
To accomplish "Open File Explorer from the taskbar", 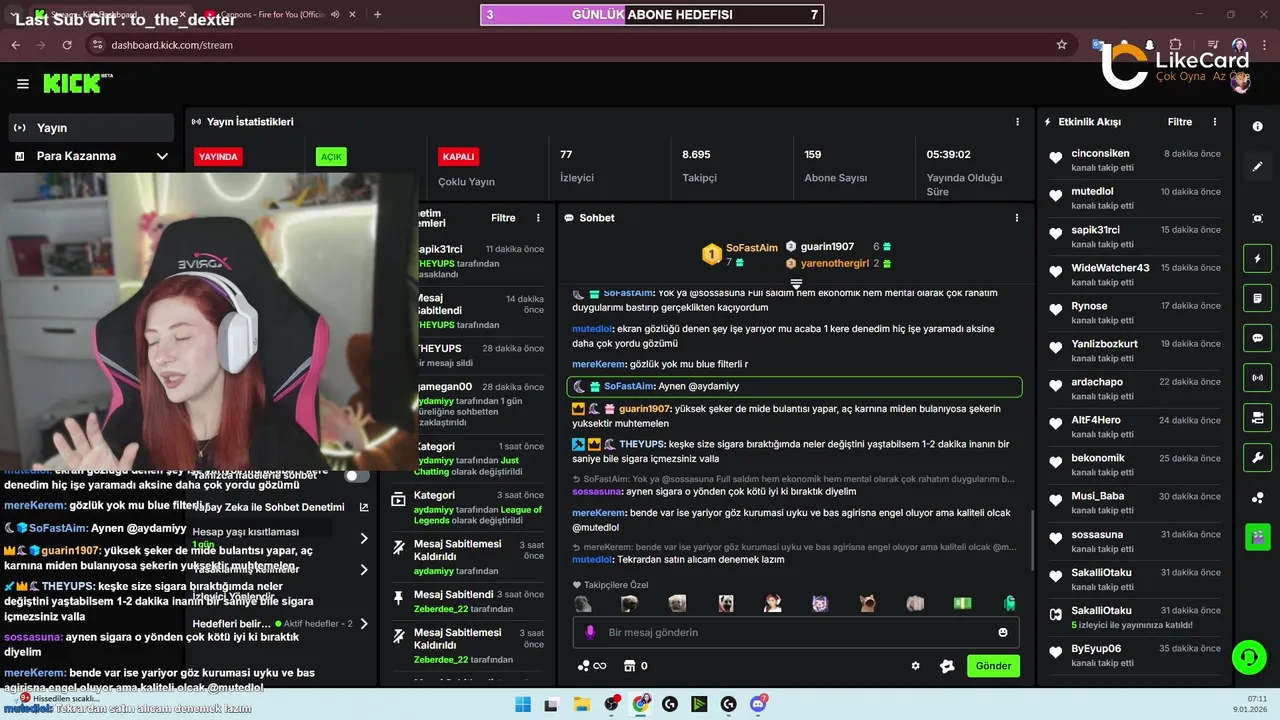I will point(582,704).
